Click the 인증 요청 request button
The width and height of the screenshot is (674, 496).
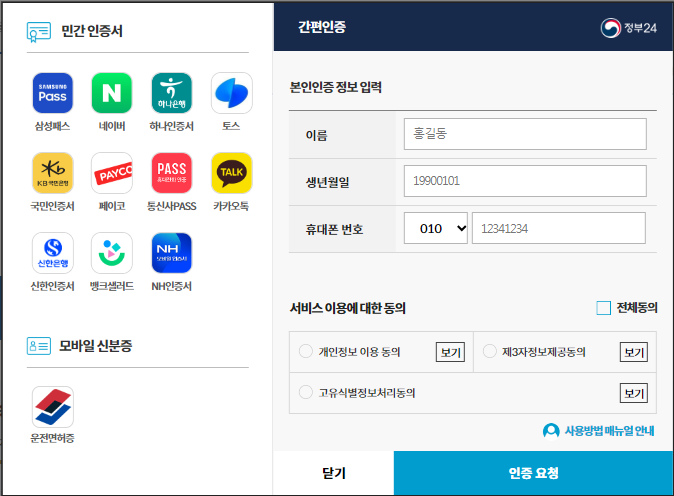tap(533, 473)
